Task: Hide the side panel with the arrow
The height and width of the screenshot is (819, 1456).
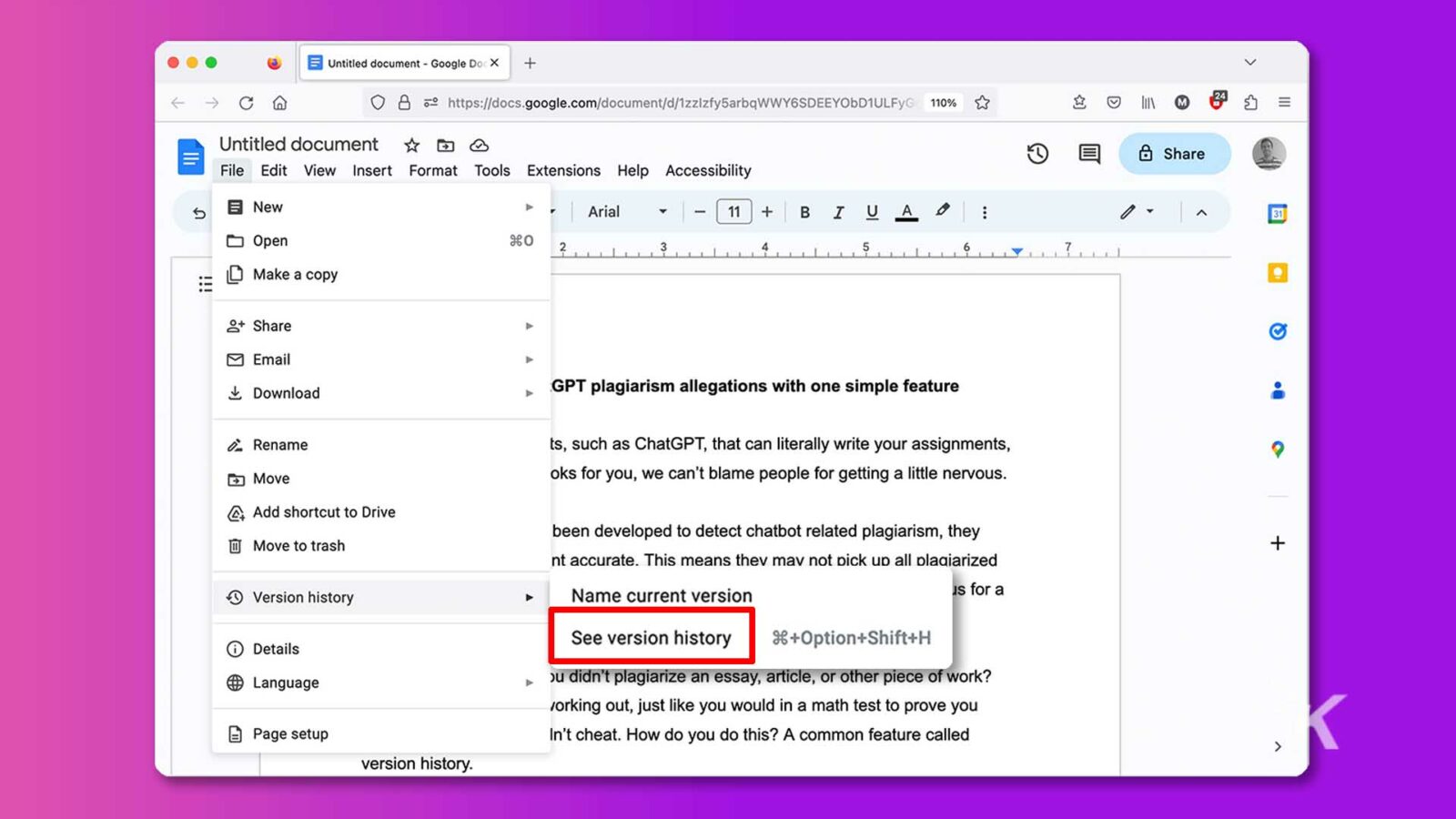Action: click(x=1278, y=746)
